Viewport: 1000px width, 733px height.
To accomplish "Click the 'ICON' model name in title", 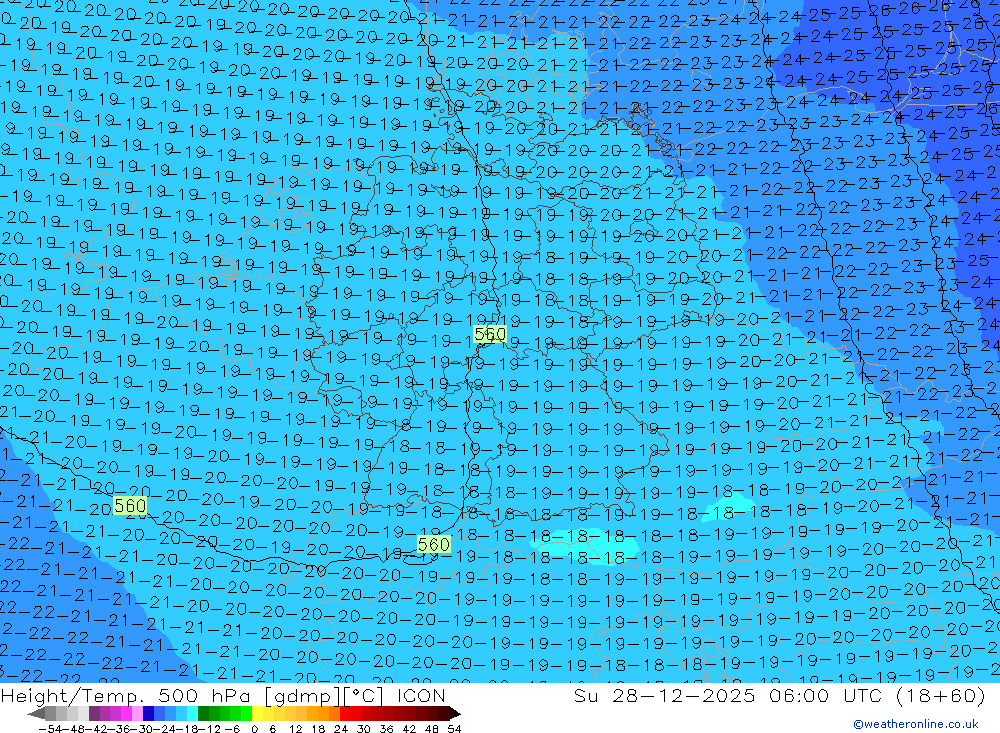I will 421,695.
